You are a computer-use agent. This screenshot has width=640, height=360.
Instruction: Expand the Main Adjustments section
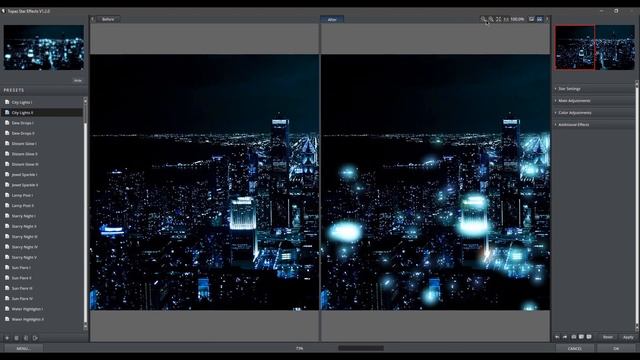pyautogui.click(x=594, y=101)
